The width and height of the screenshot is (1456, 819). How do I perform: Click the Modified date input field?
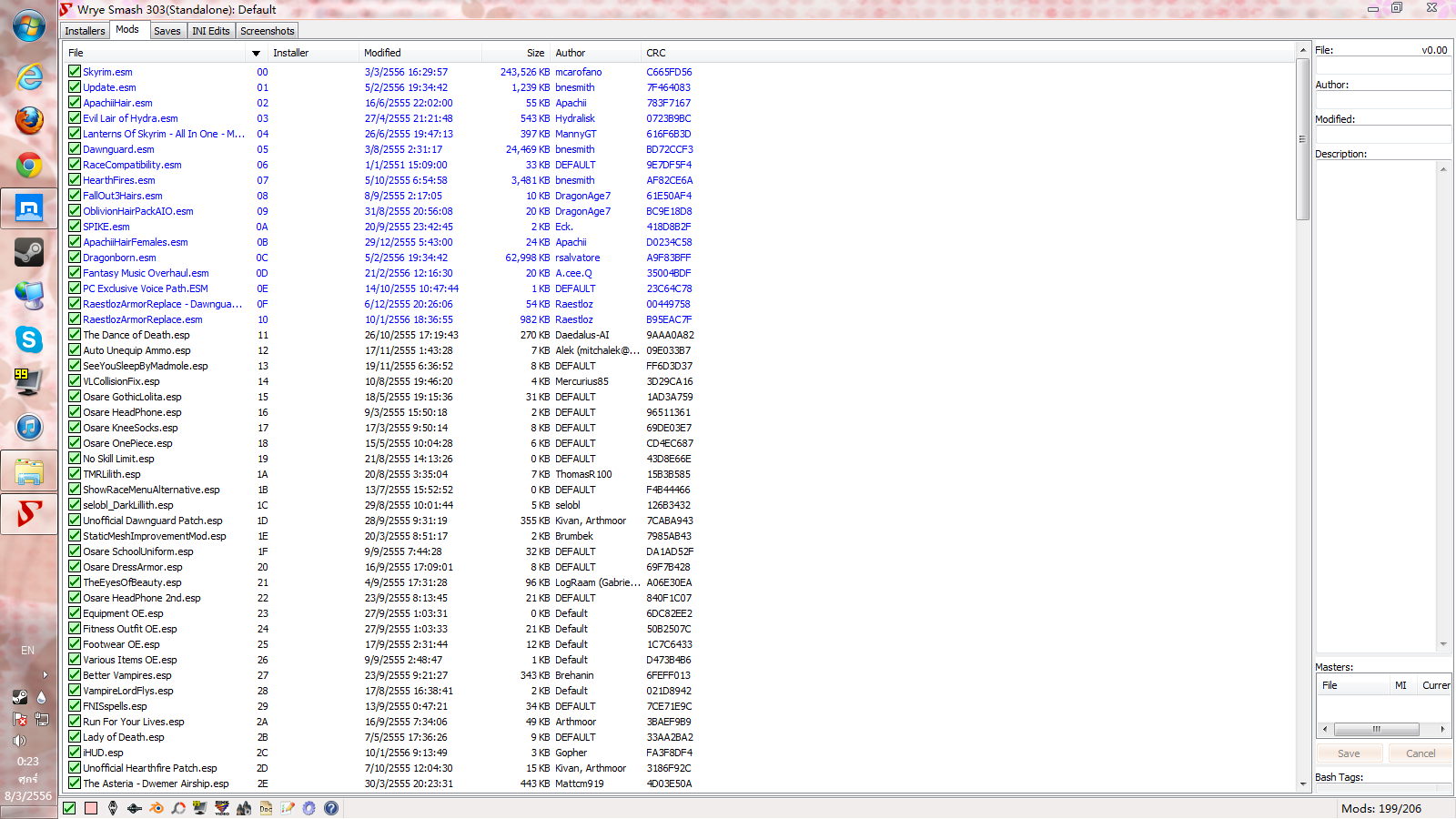point(1383,135)
